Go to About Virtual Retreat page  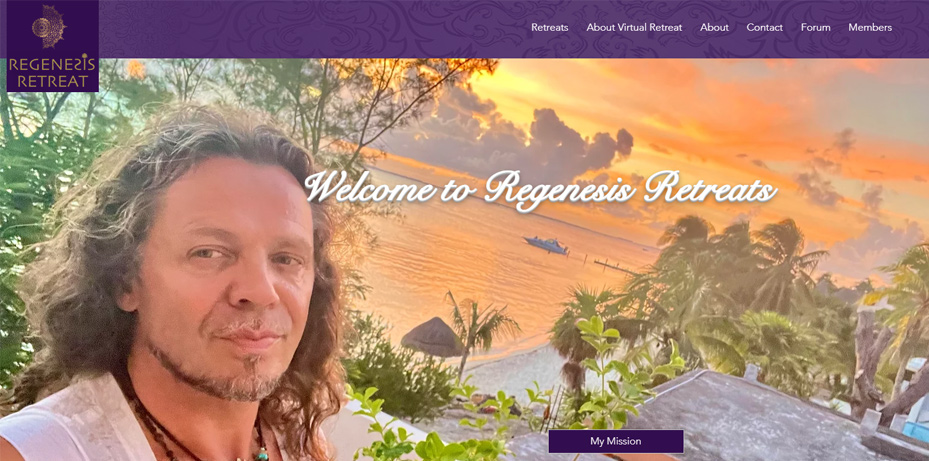(x=634, y=27)
